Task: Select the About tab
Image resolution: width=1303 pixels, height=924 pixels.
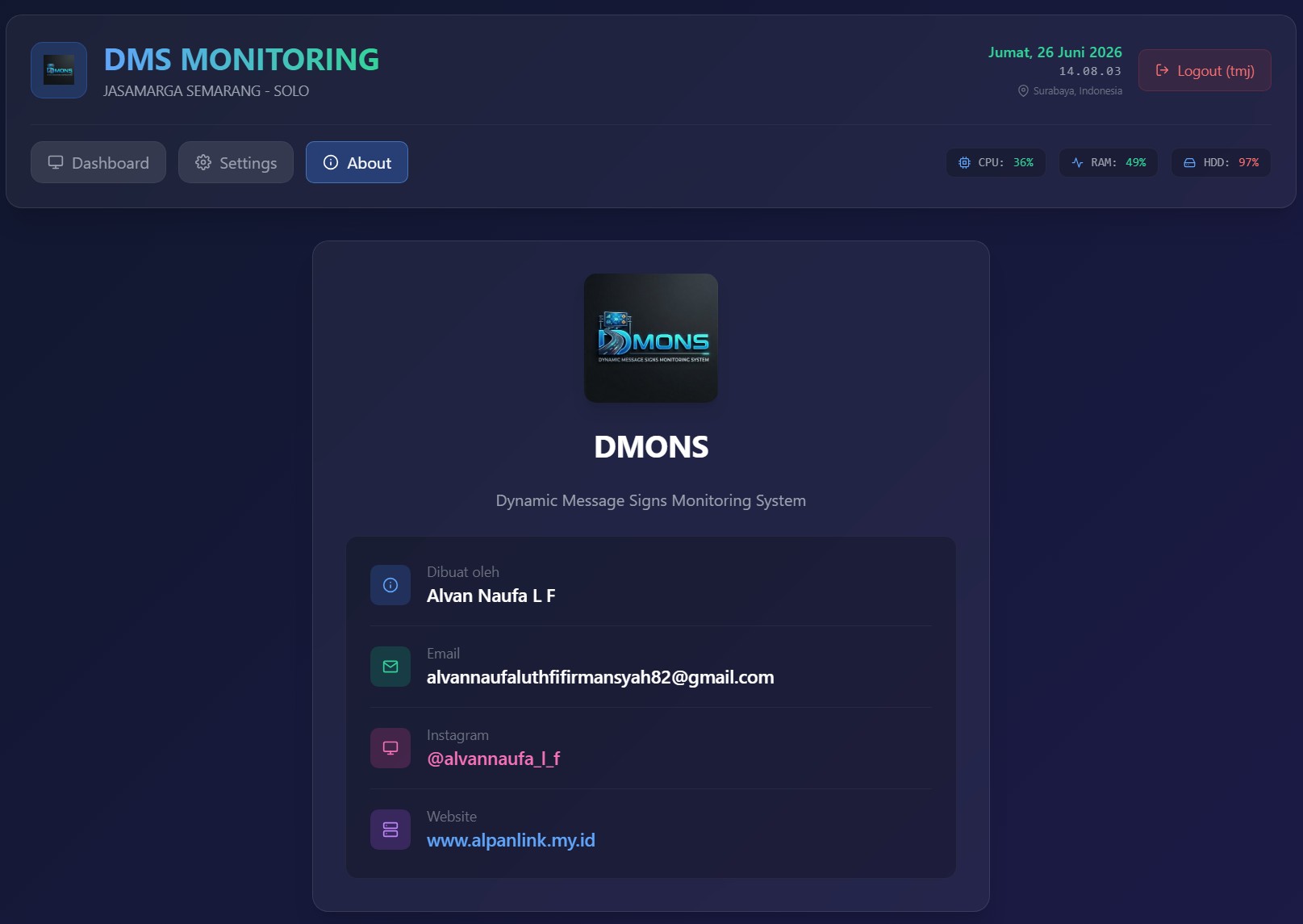Action: 357,162
